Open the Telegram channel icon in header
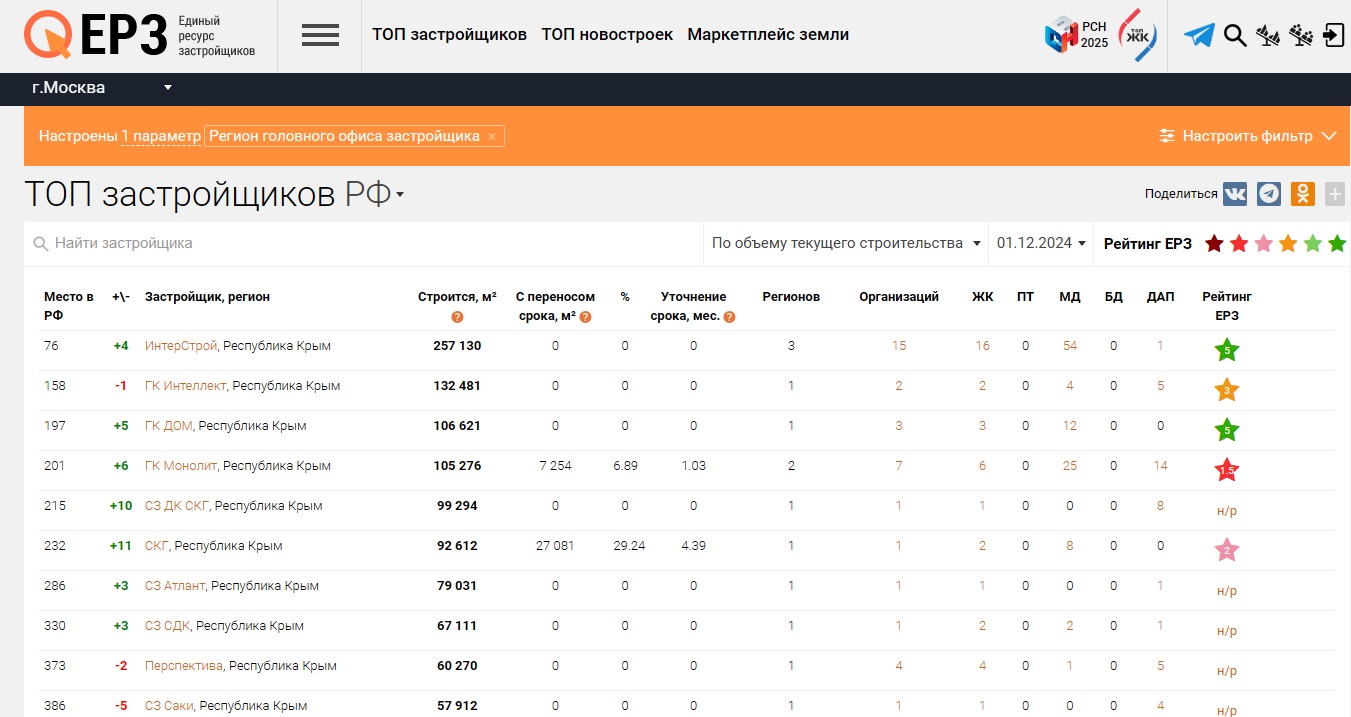This screenshot has height=717, width=1351. [x=1199, y=36]
